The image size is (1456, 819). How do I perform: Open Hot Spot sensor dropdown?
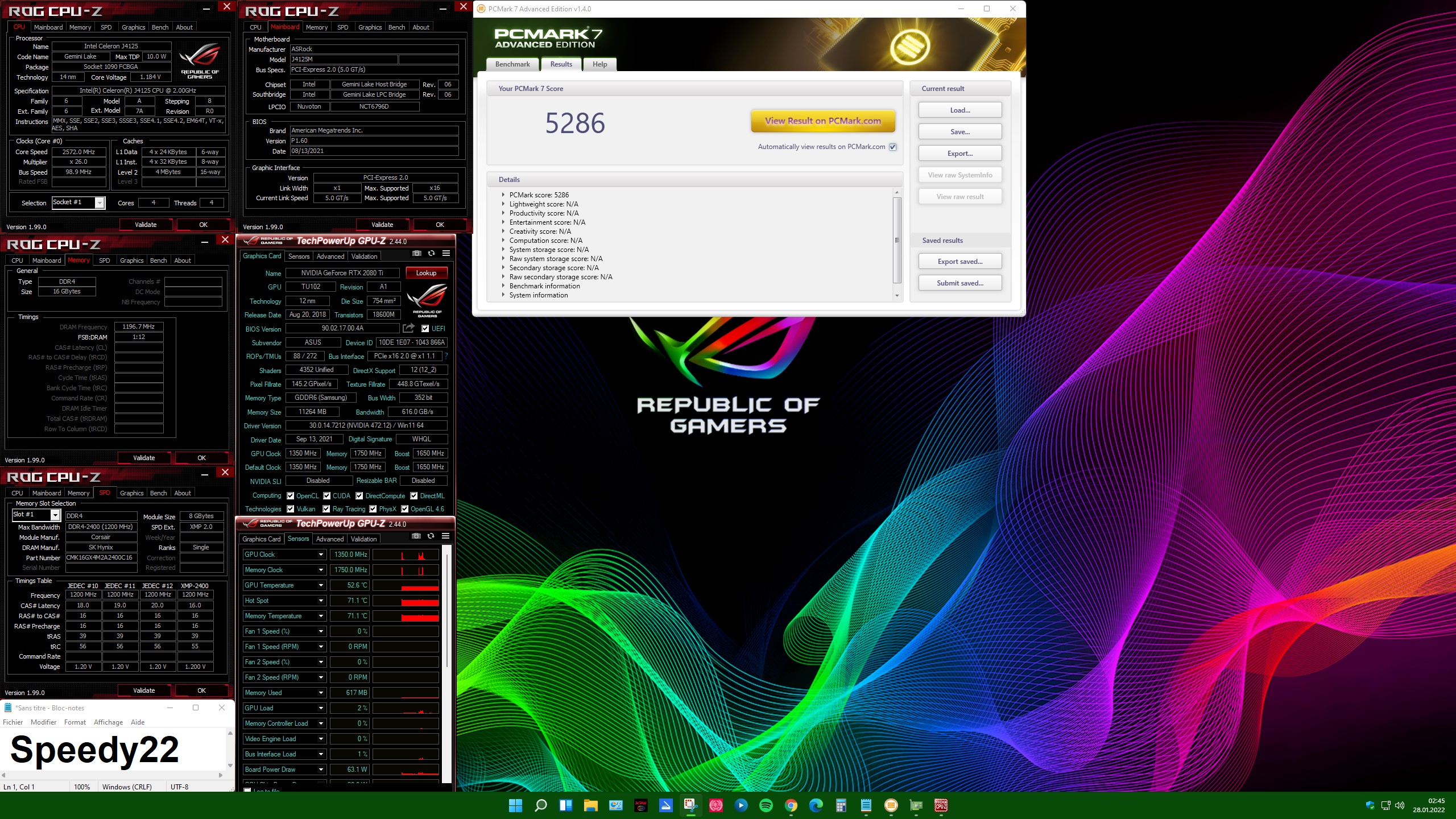[x=321, y=601]
